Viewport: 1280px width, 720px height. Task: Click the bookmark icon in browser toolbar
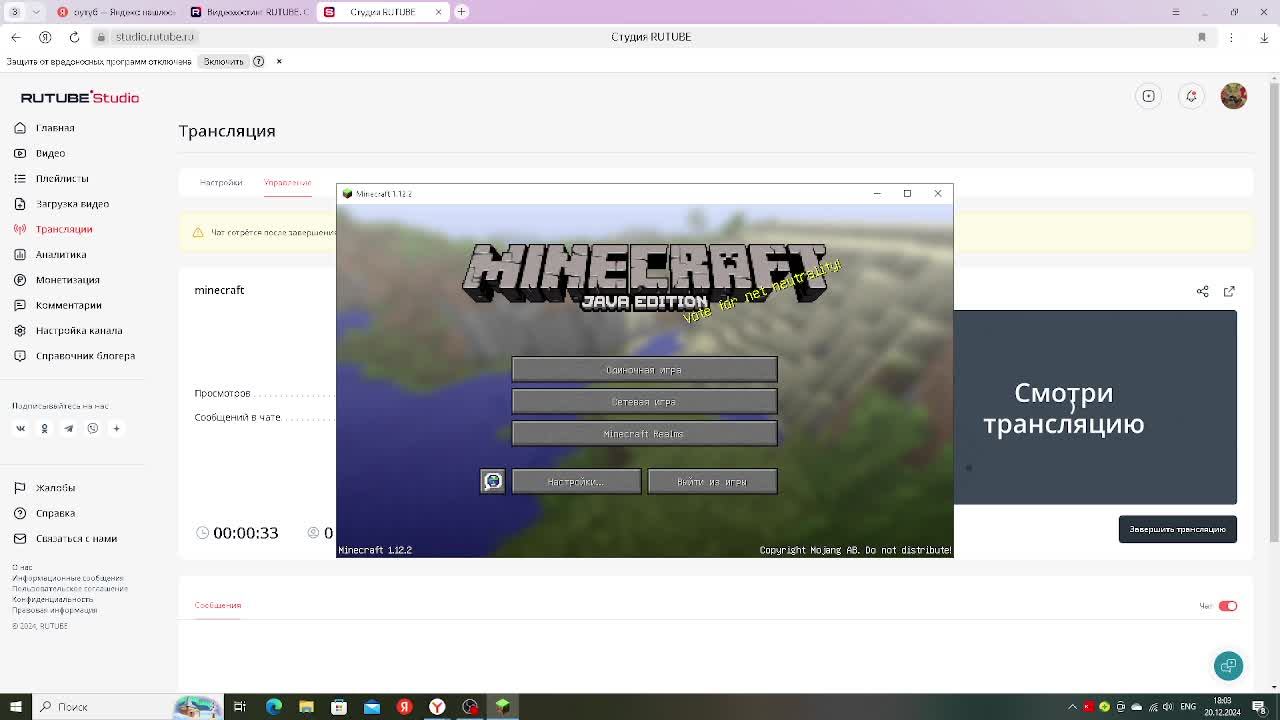tap(1202, 37)
